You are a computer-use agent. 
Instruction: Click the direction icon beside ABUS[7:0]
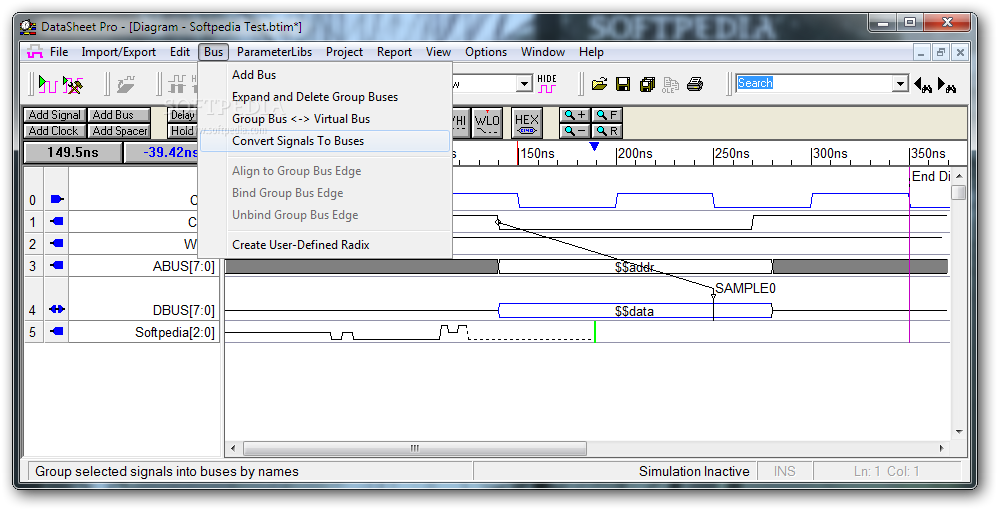coord(57,266)
